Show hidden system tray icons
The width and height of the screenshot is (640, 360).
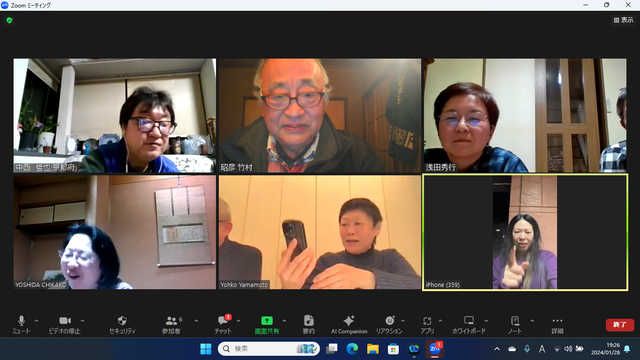point(497,349)
